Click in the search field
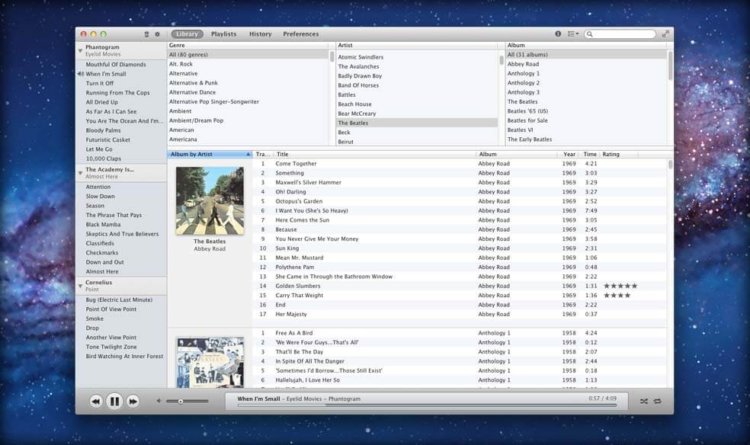Viewport: 750px width, 445px height. point(620,34)
